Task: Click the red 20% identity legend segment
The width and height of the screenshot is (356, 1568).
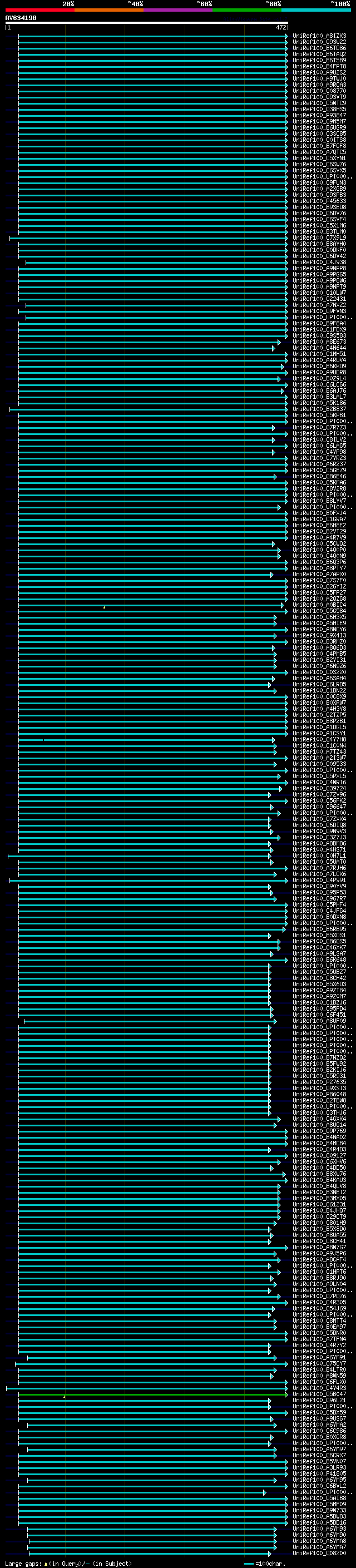Action: coord(39,10)
